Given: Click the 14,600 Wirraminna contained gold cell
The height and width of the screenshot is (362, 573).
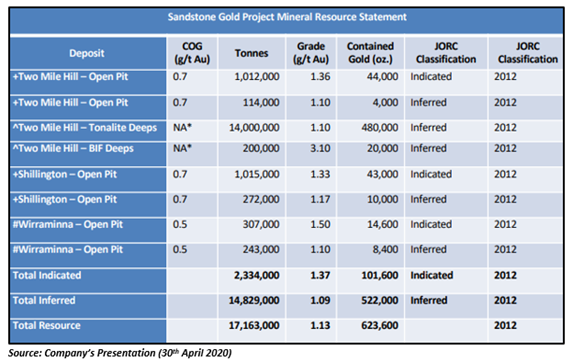Looking at the screenshot, I should click(383, 224).
